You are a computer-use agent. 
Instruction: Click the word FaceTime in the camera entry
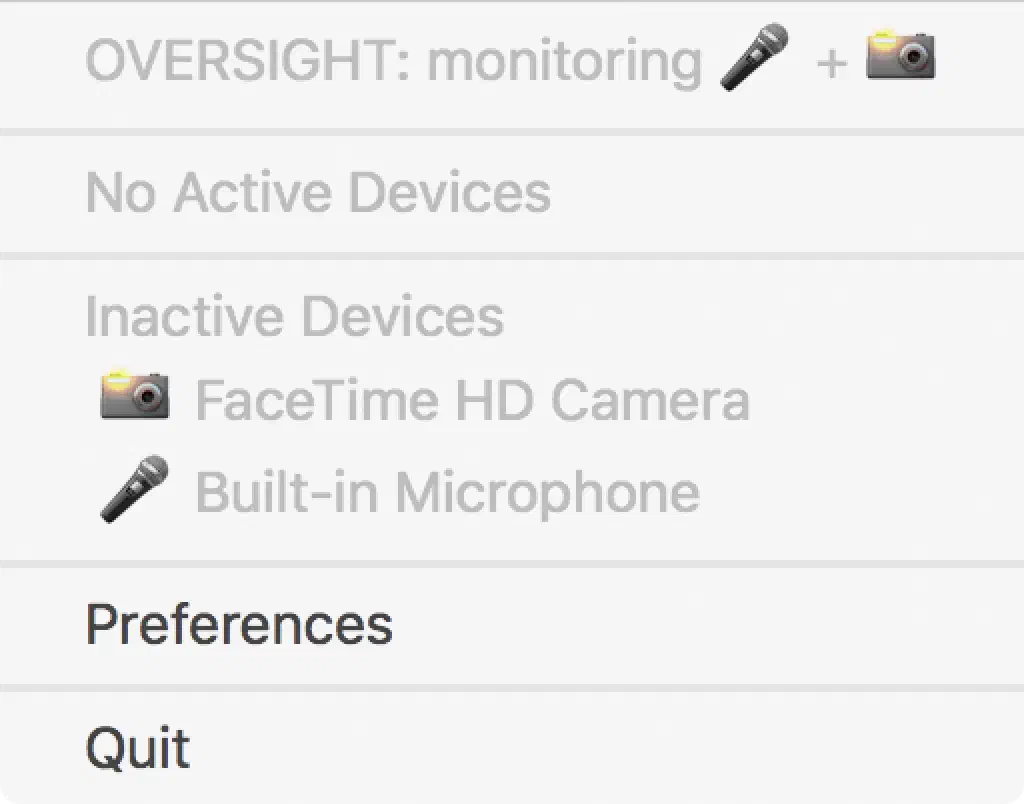(316, 400)
